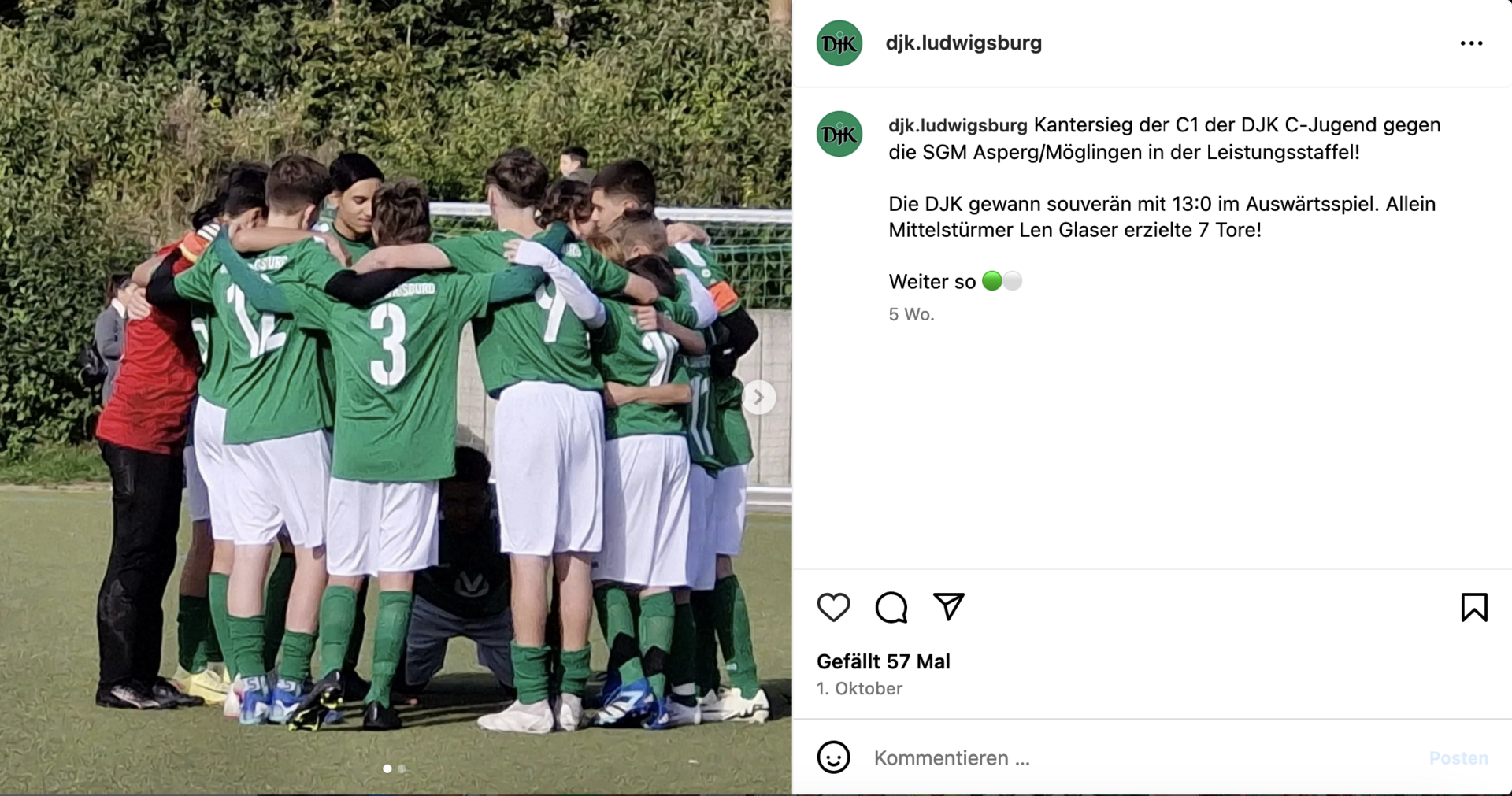
Task: Advance to next photo with arrow
Action: pos(758,398)
